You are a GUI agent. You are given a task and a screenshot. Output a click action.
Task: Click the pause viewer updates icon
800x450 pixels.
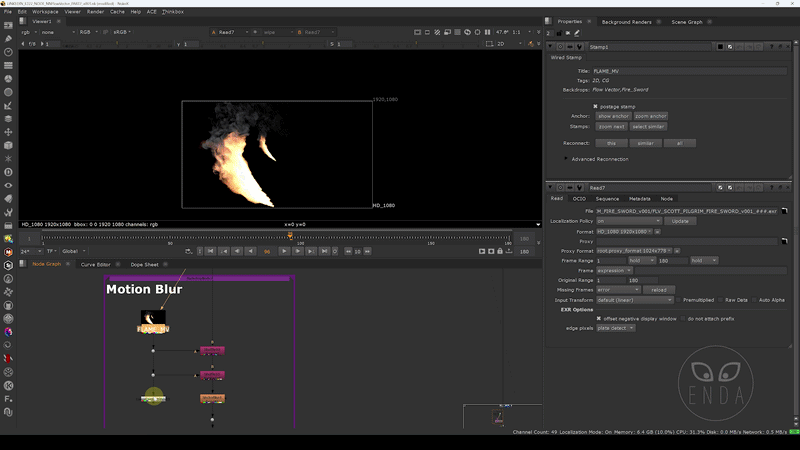click(487, 32)
